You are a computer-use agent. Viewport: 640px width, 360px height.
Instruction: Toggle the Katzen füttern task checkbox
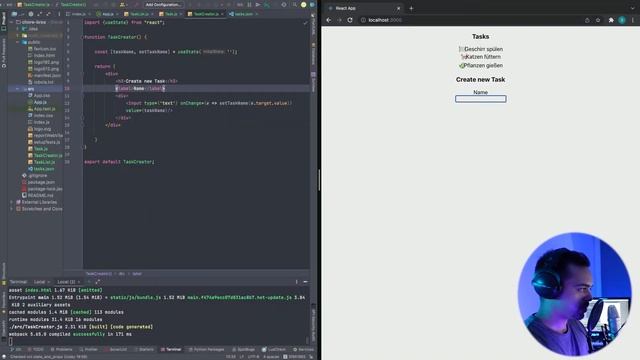[463, 57]
